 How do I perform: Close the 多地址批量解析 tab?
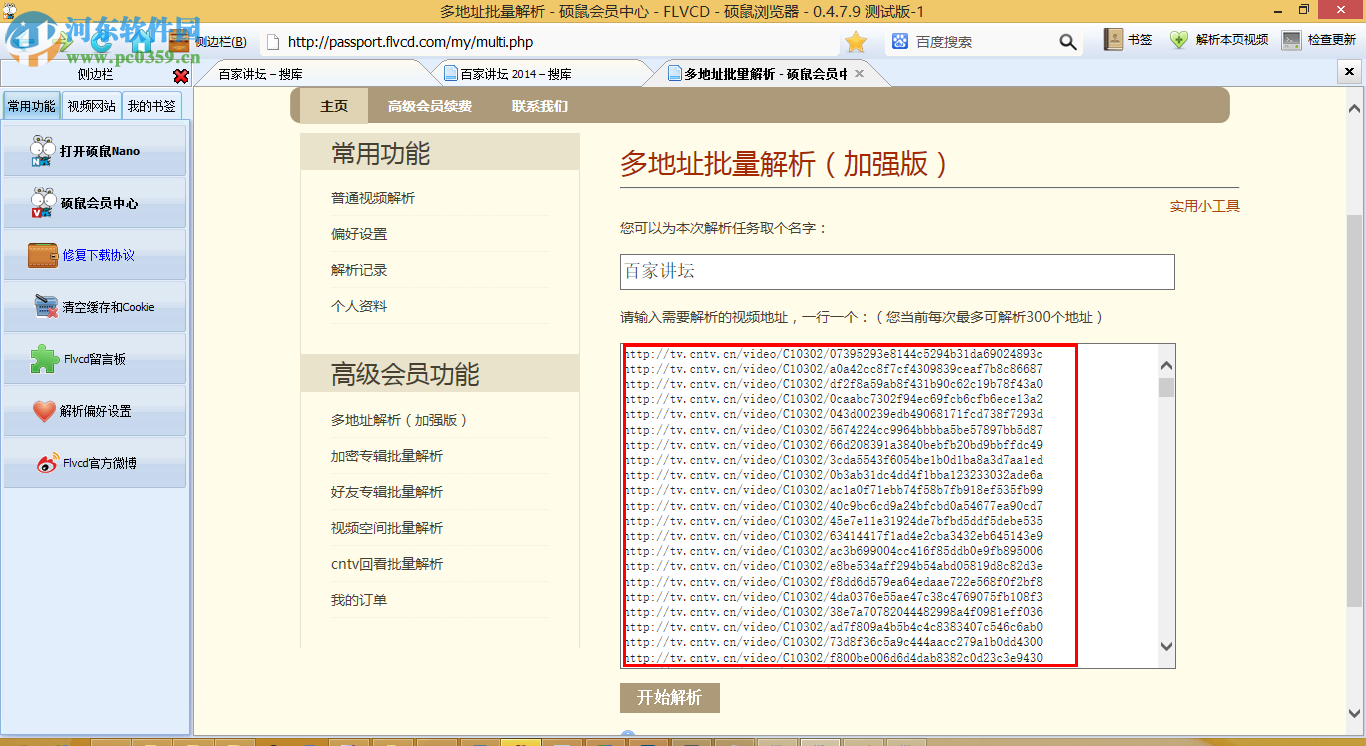(x=859, y=74)
